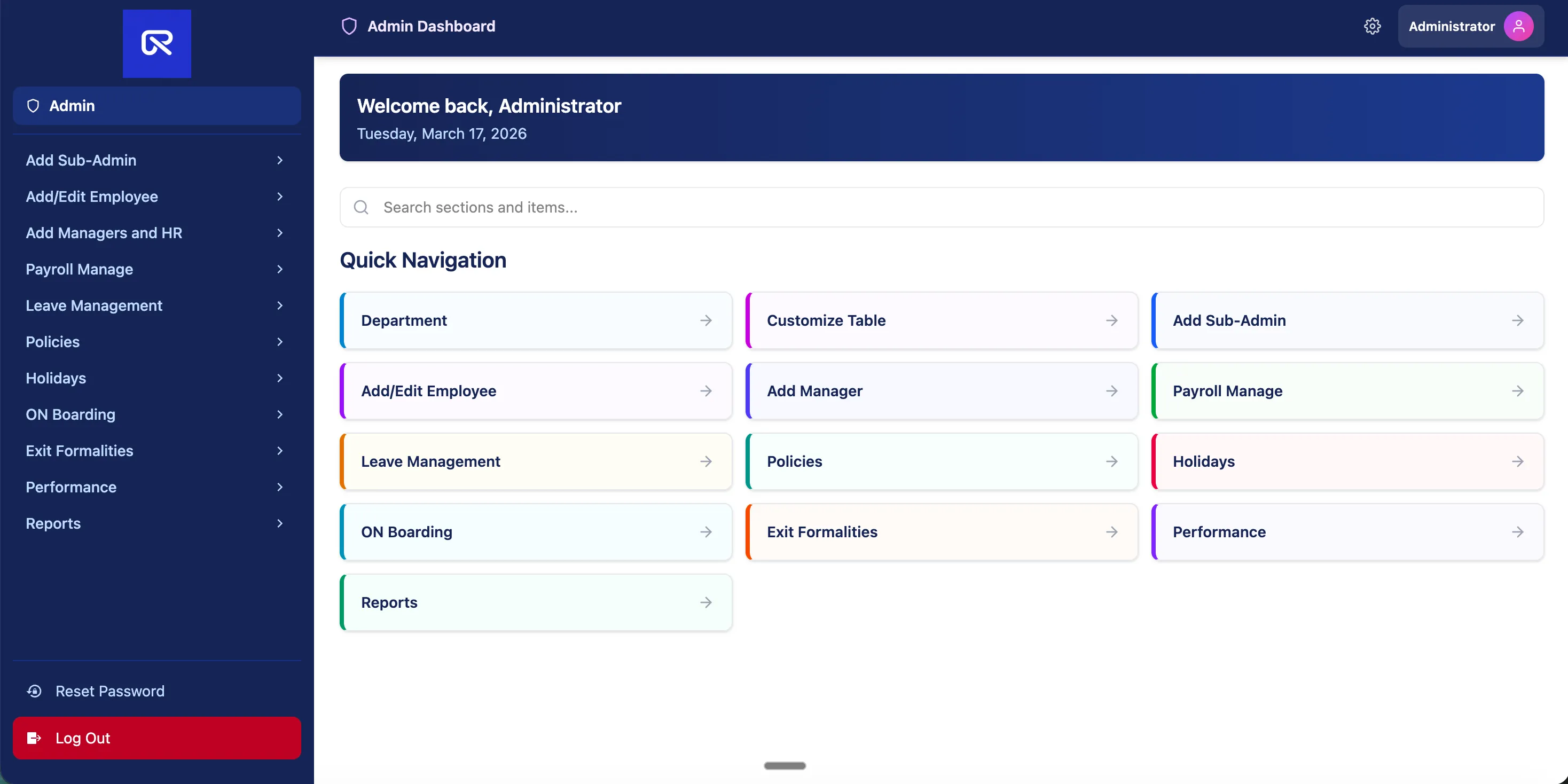
Task: Click the company logo in the sidebar
Action: click(x=156, y=43)
